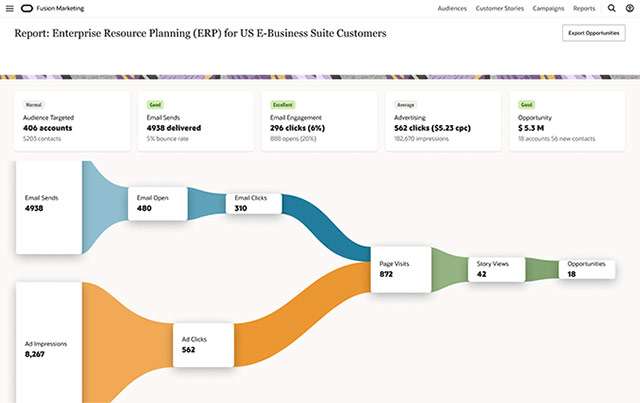Open the Reports navigation item
Viewport: 640px width, 403px height.
584,8
